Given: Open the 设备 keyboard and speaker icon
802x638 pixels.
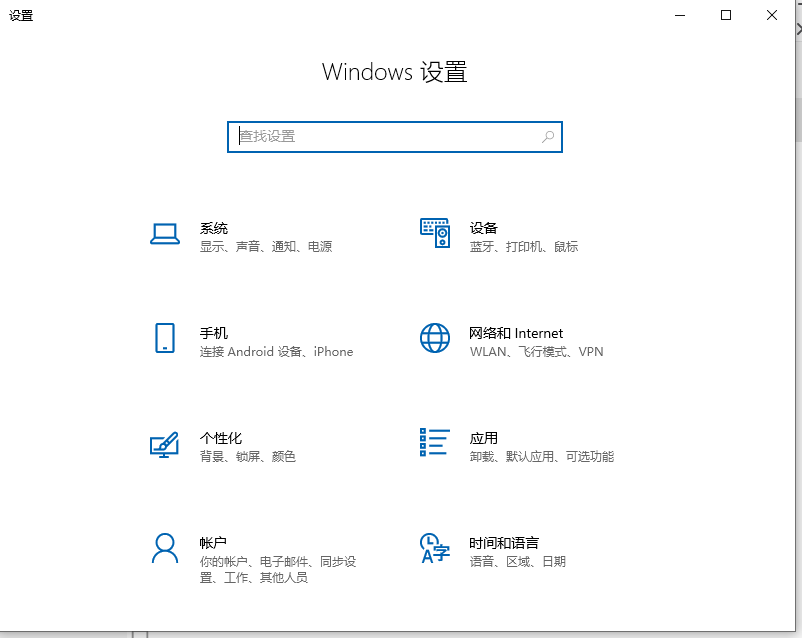Looking at the screenshot, I should (435, 233).
